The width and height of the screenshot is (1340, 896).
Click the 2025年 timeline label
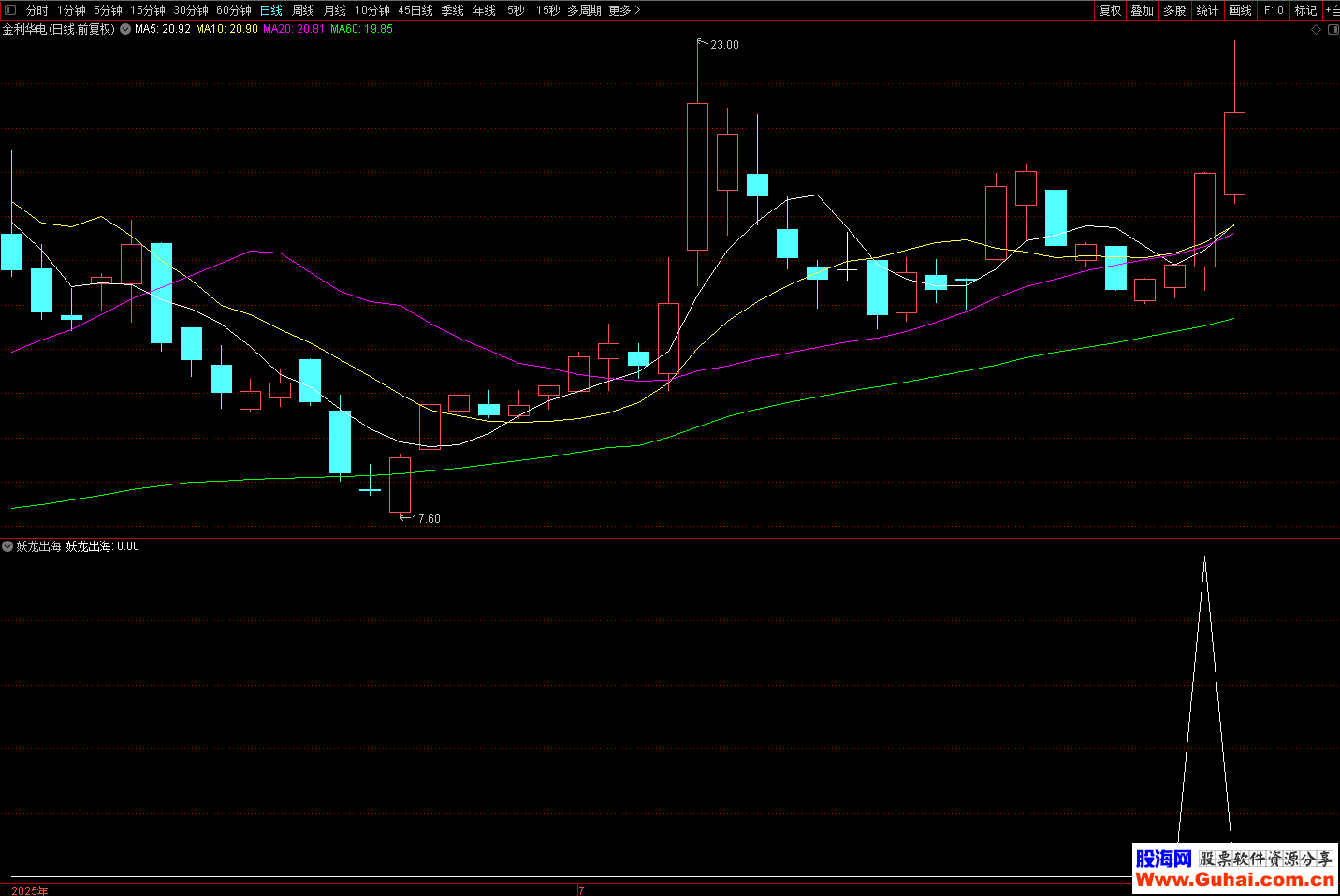[x=30, y=890]
